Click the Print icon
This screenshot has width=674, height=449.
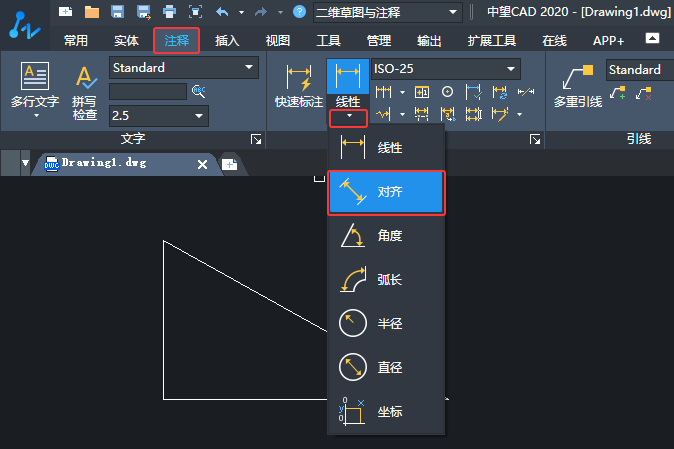point(169,12)
